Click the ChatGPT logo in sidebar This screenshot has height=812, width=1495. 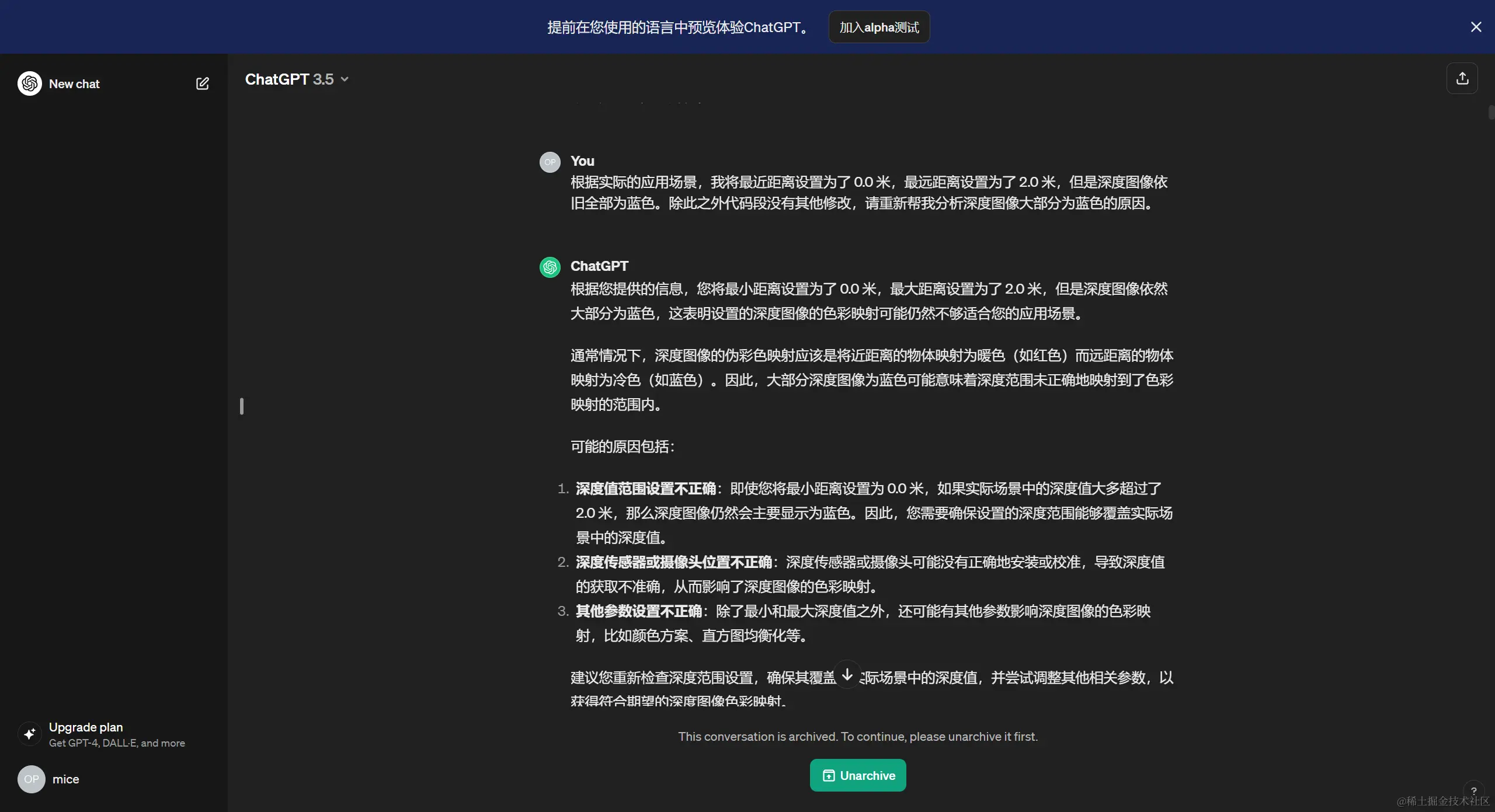coord(30,83)
